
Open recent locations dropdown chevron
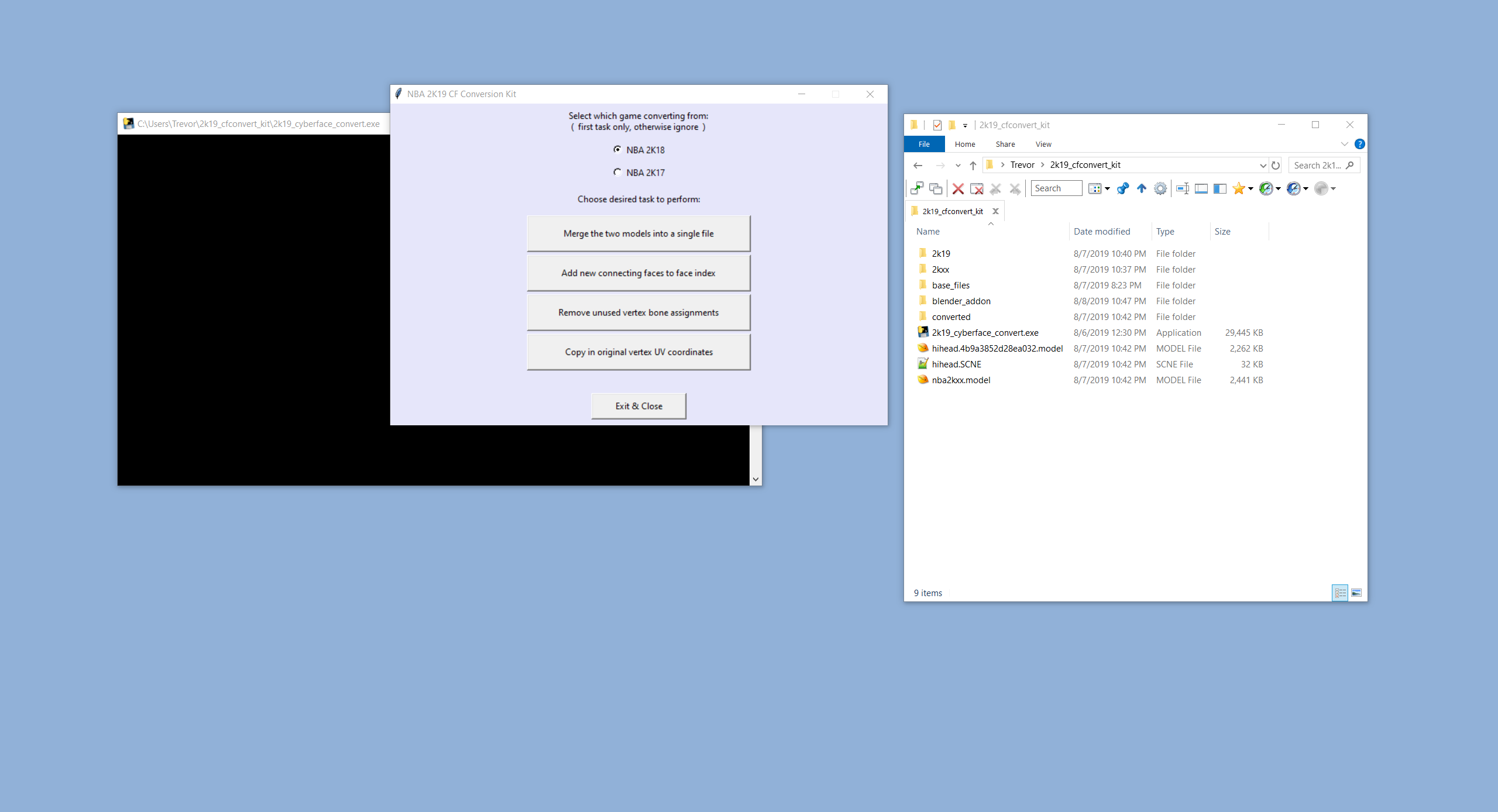pyautogui.click(x=958, y=166)
